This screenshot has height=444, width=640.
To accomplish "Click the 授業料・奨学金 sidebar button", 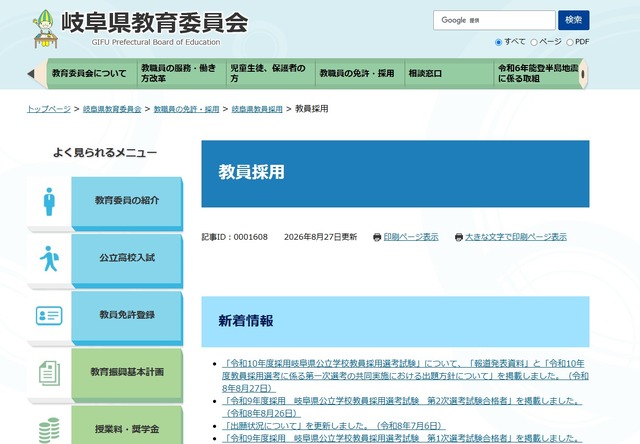I will pos(127,425).
